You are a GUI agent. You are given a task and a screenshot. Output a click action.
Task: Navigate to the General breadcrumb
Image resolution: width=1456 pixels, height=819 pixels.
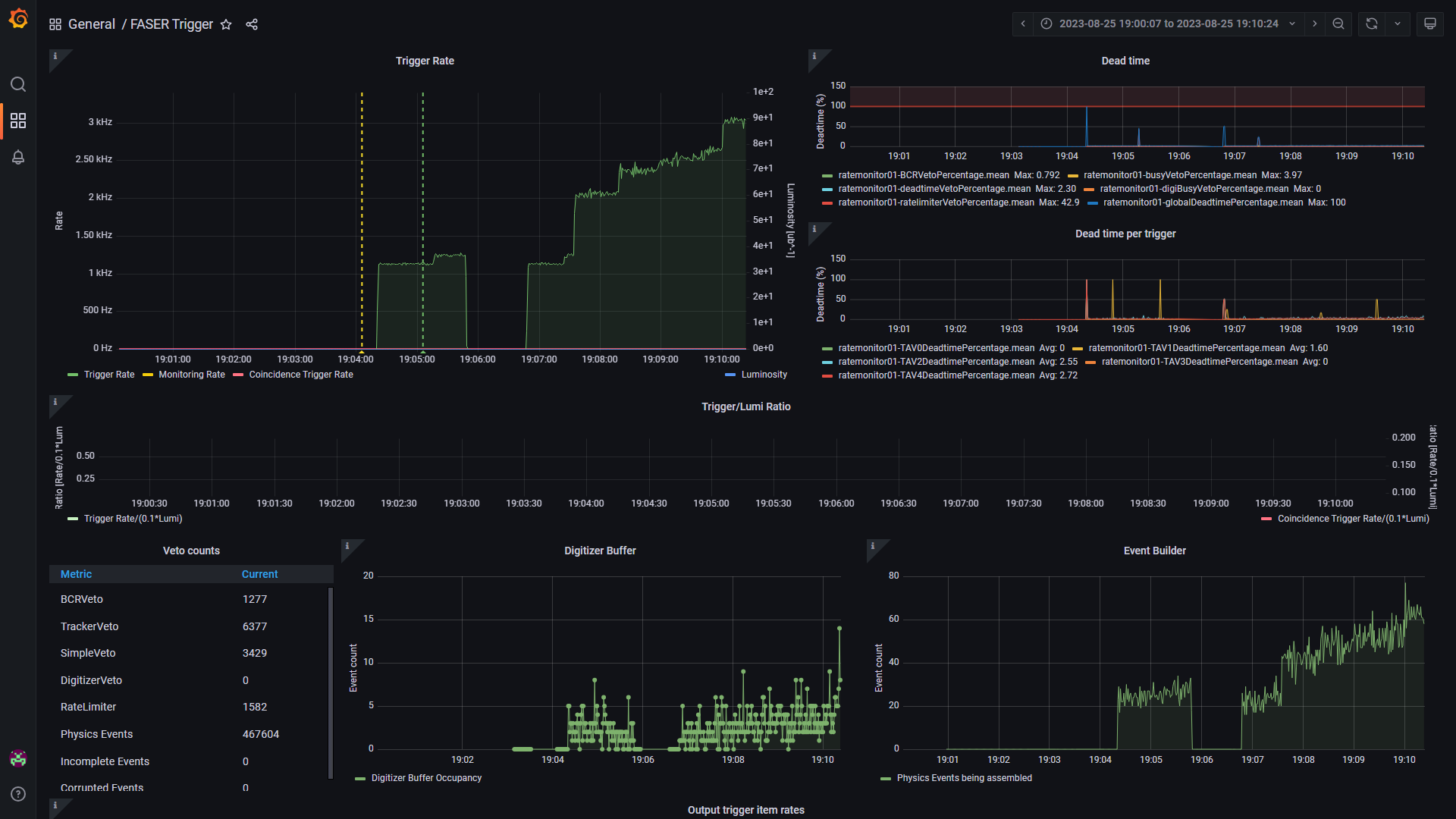(92, 24)
